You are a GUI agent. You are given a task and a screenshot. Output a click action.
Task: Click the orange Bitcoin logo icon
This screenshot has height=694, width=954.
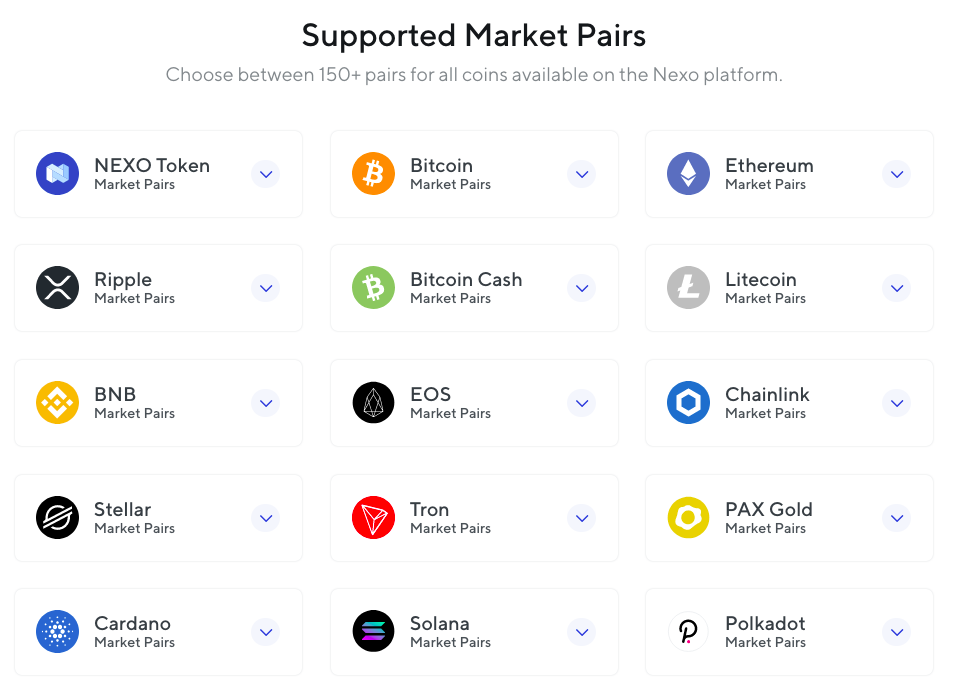tap(373, 173)
